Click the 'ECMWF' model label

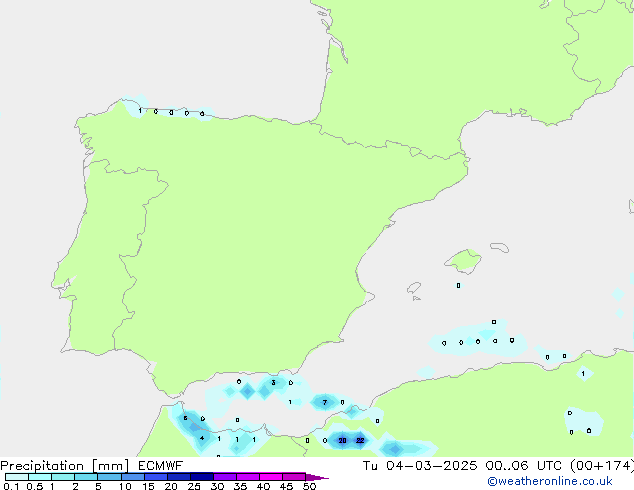160,466
